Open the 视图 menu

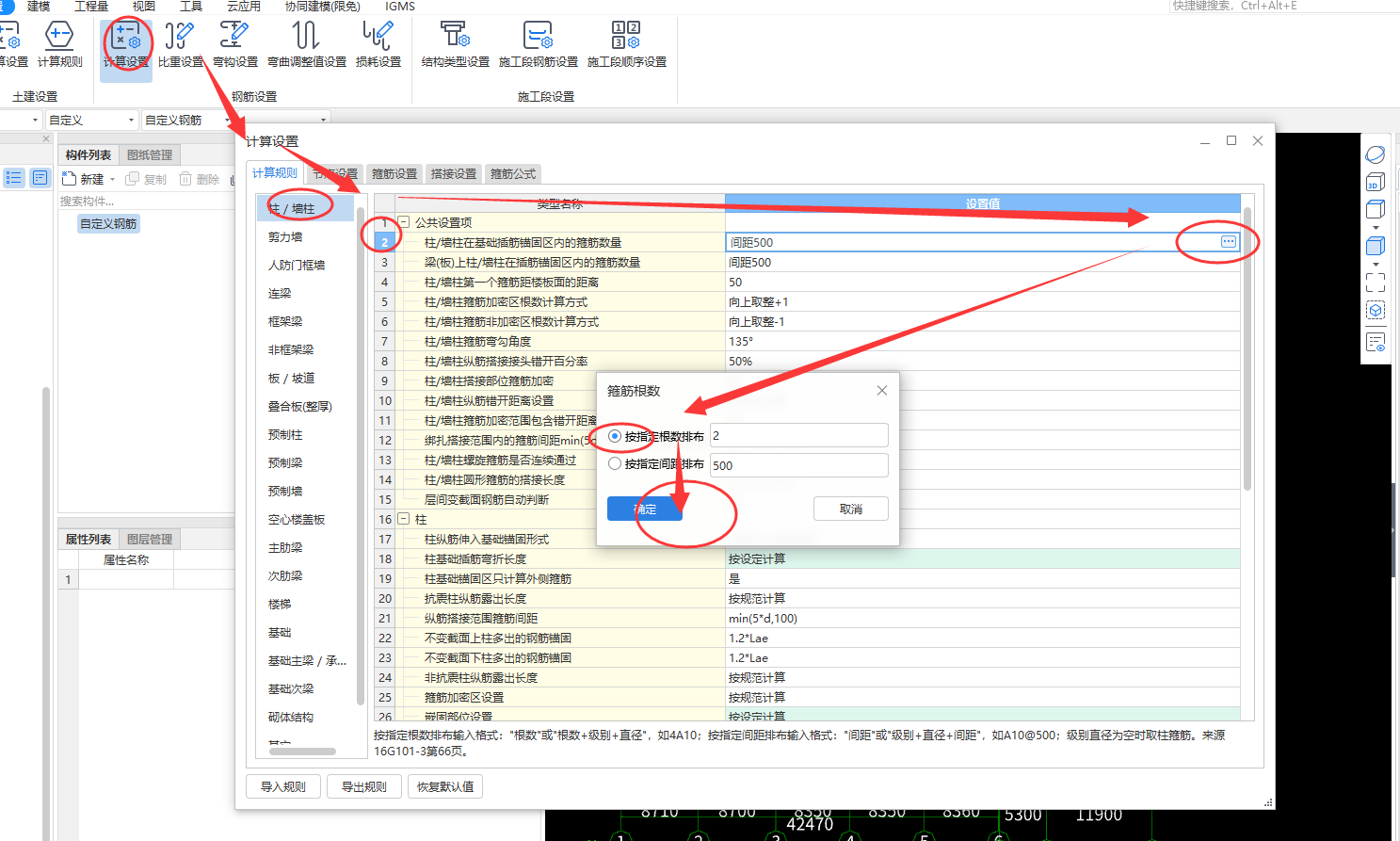144,7
